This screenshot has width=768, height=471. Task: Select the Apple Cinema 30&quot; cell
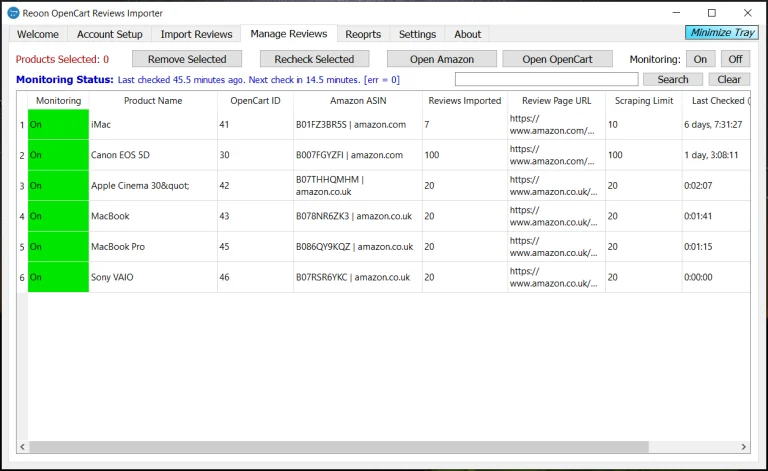[153, 186]
